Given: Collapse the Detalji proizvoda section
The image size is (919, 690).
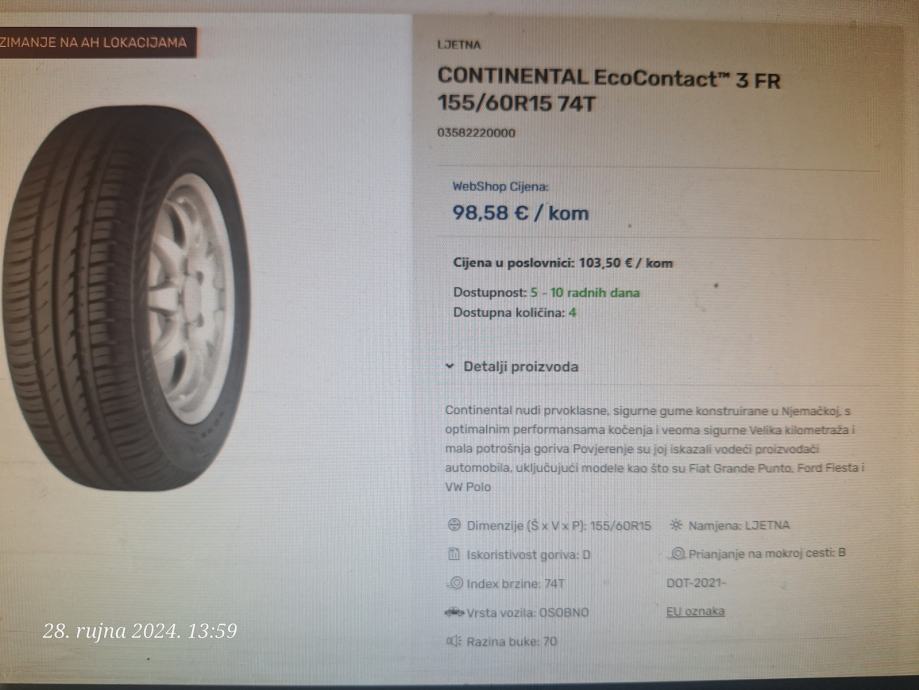Looking at the screenshot, I should (512, 367).
